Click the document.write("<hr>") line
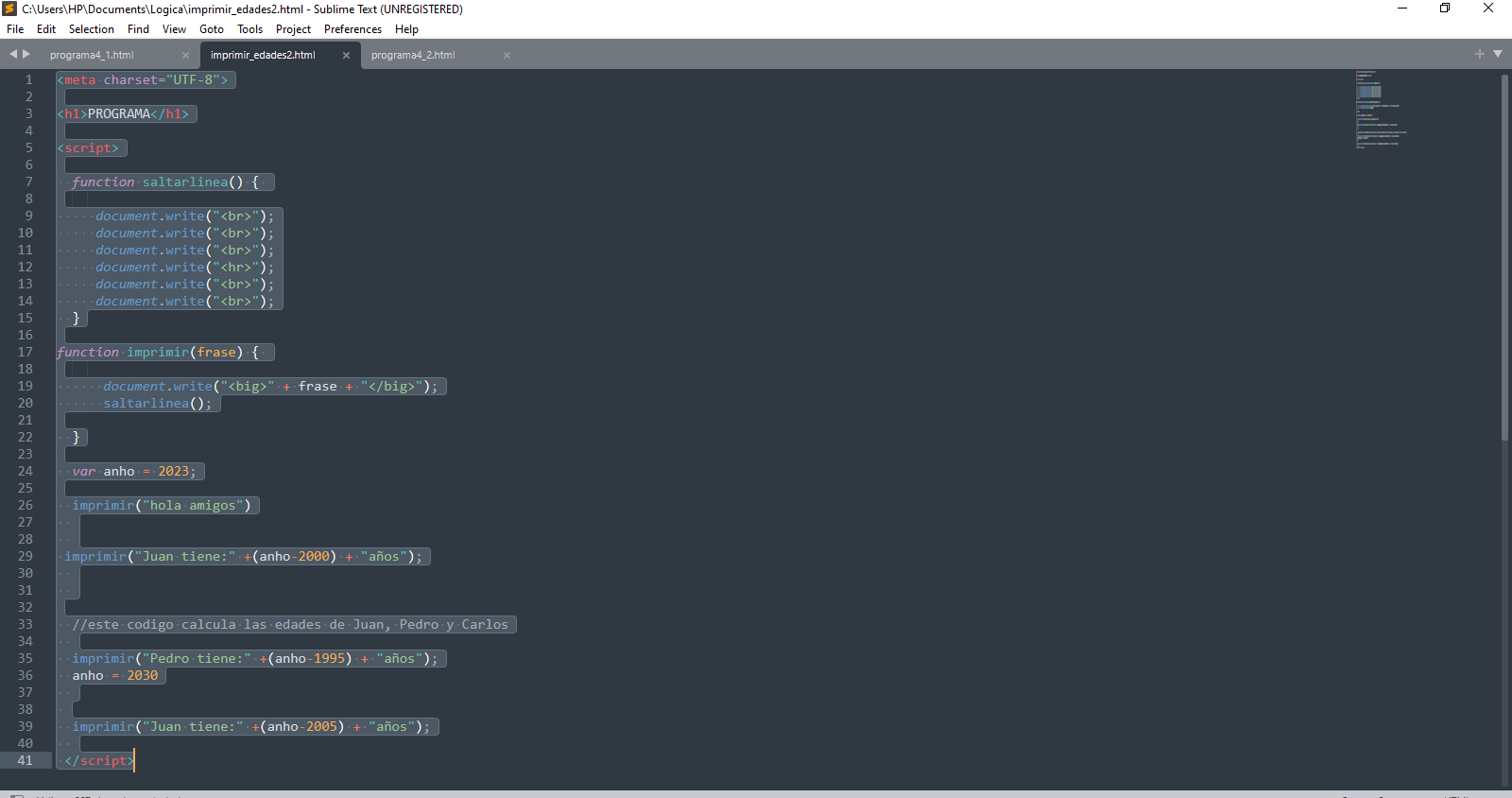The height and width of the screenshot is (798, 1512). click(184, 268)
